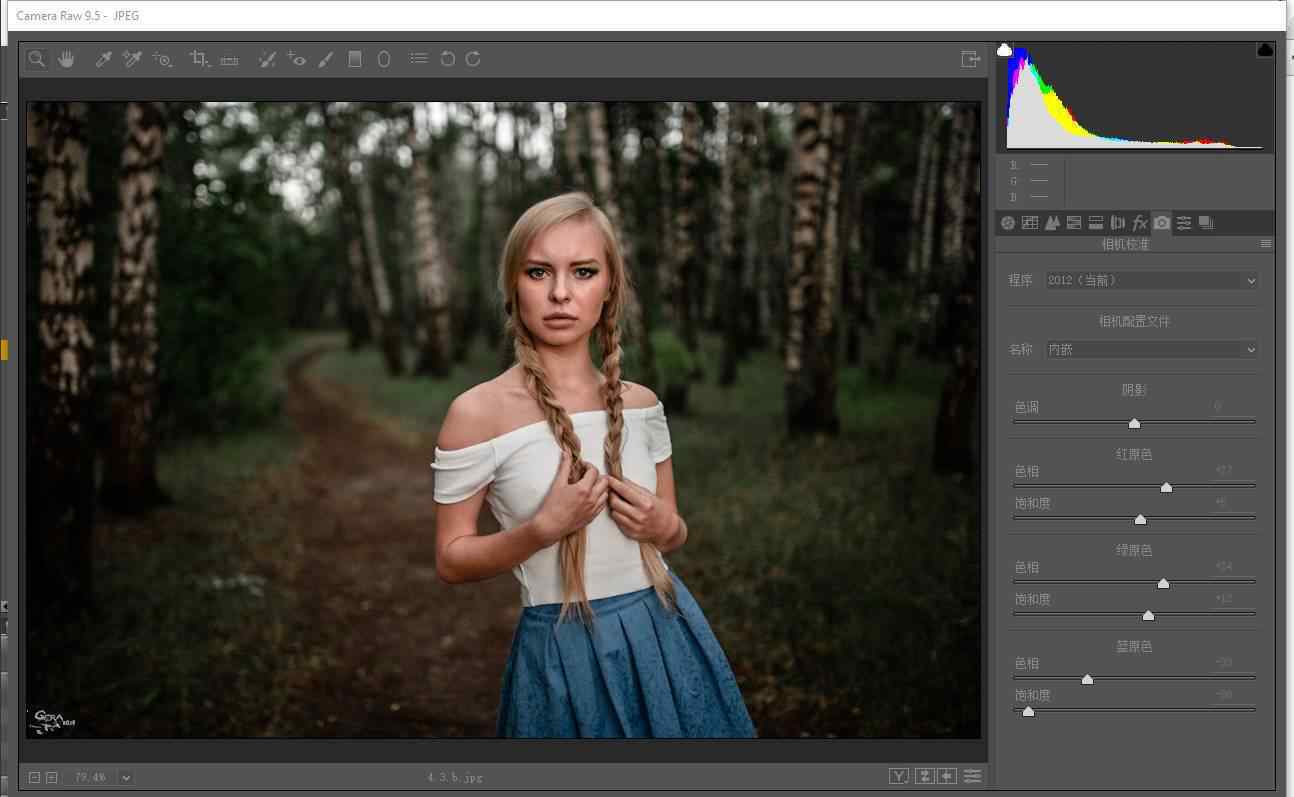Select the Graduated Filter tool

[x=354, y=59]
